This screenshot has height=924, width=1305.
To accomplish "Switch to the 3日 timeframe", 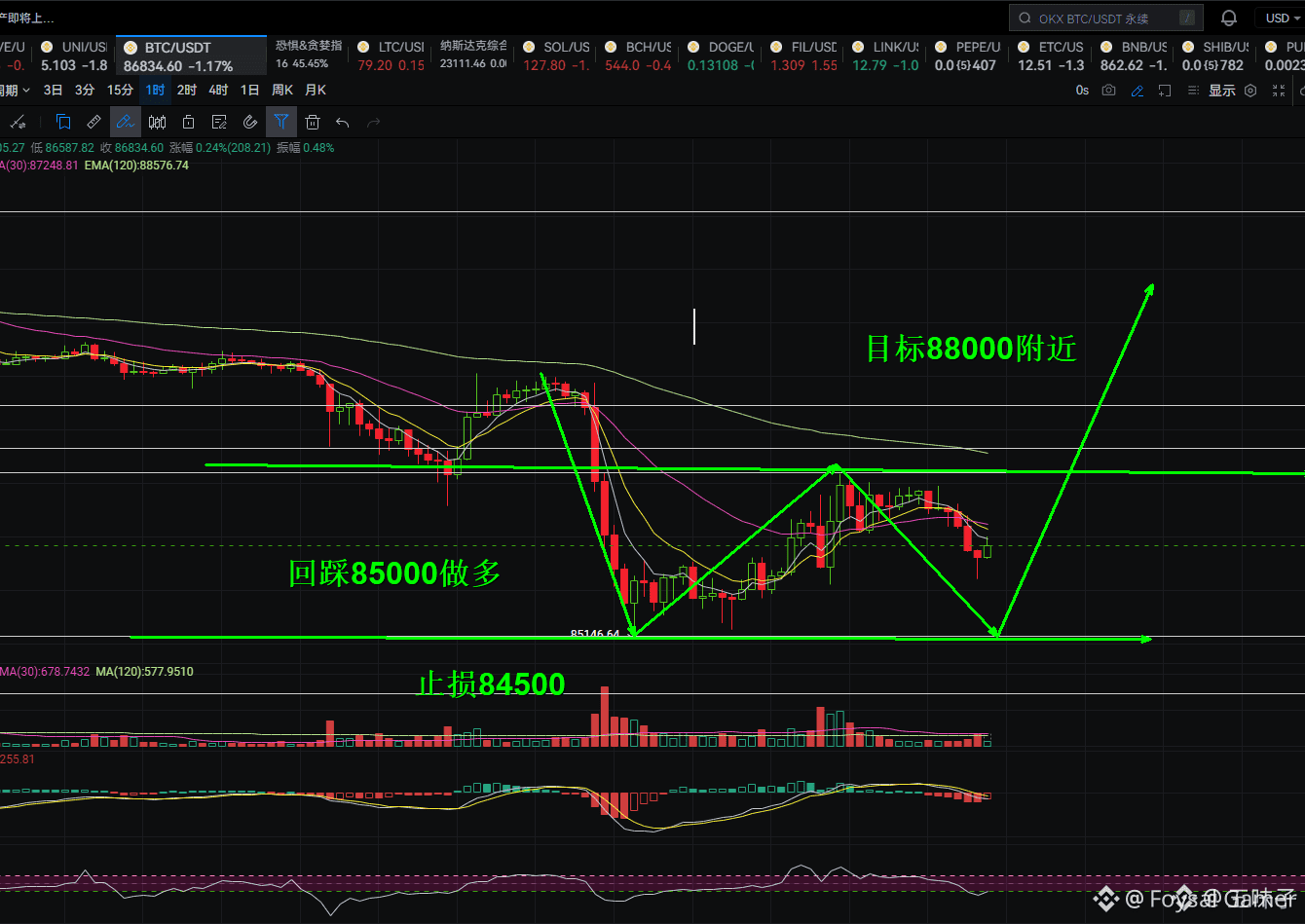I will [54, 90].
